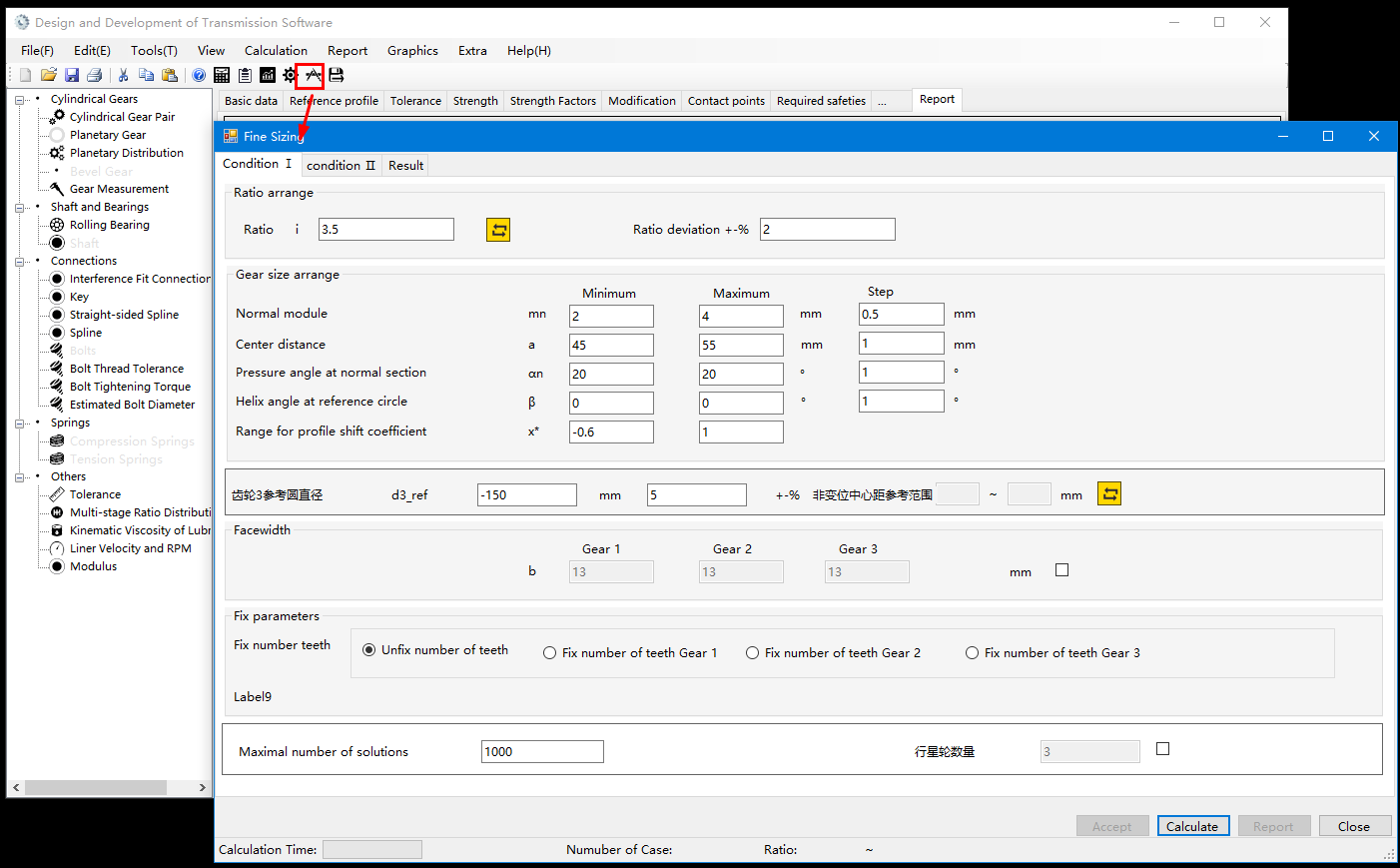The image size is (1400, 868).
Task: Open Bolt Tightening Torque item
Action: (130, 387)
